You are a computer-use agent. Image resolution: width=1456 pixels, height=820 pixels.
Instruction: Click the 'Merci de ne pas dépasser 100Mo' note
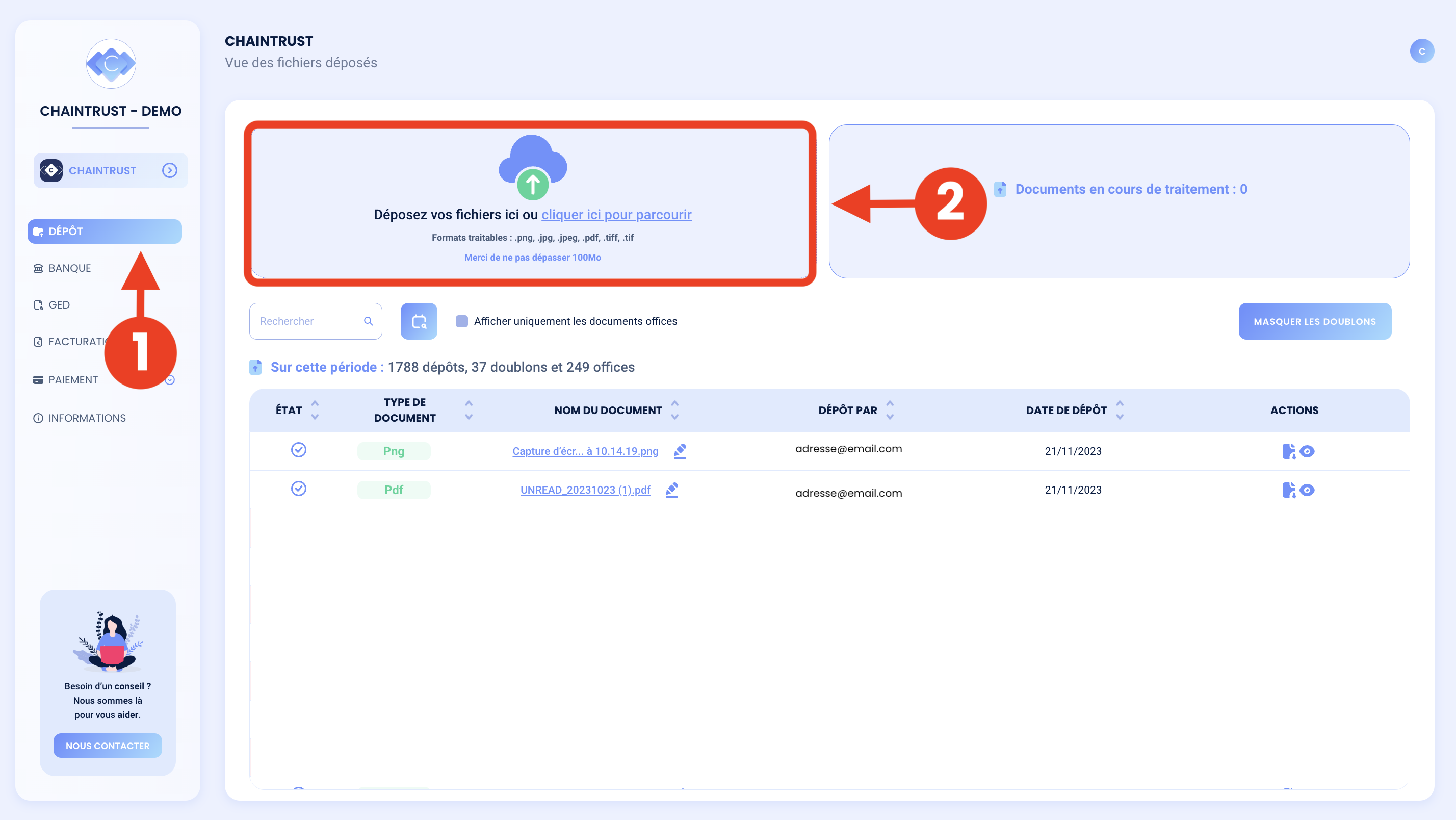532,258
